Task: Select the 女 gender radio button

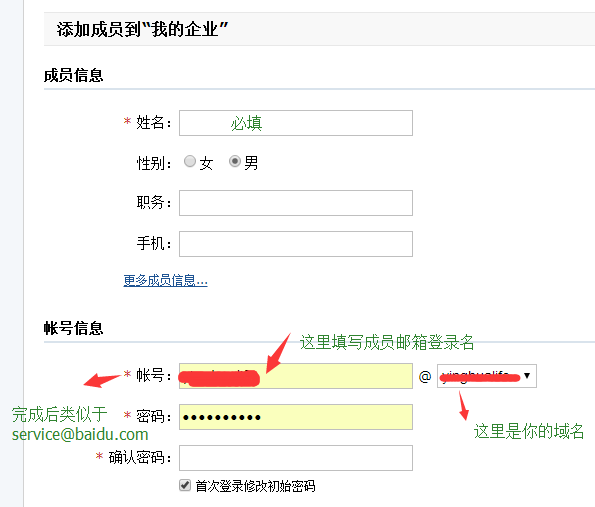Action: tap(190, 161)
